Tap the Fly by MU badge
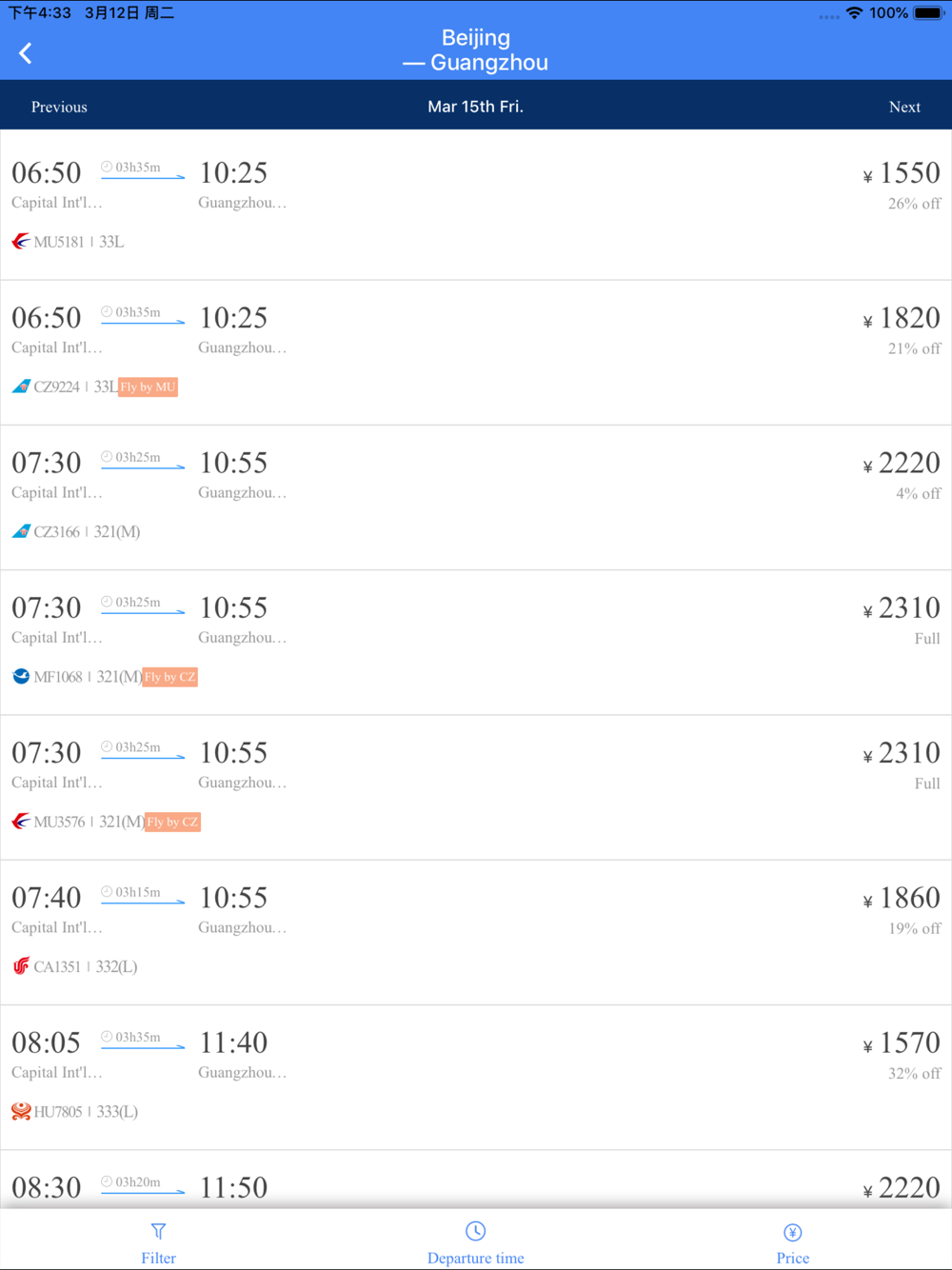This screenshot has height=1270, width=952. [x=148, y=387]
